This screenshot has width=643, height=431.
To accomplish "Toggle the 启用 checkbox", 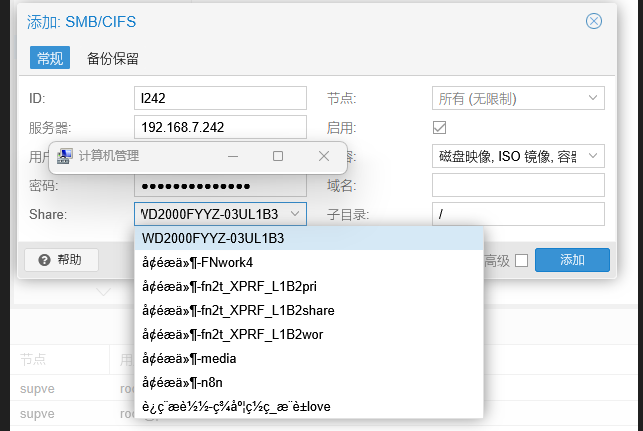I will 439,128.
